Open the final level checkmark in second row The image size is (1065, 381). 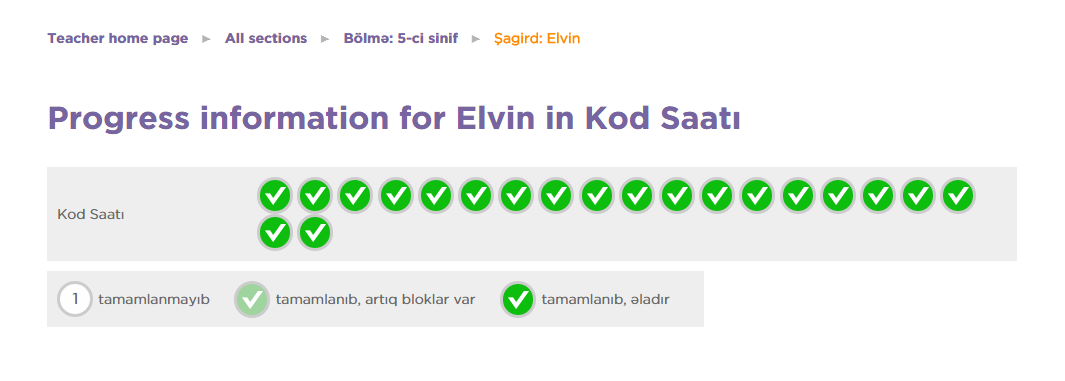(x=315, y=232)
